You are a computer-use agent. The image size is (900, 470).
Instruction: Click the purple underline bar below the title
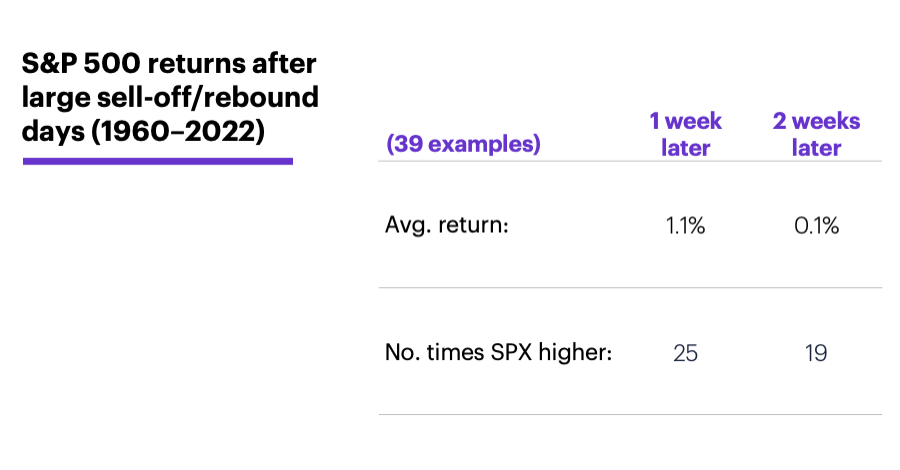click(x=158, y=161)
